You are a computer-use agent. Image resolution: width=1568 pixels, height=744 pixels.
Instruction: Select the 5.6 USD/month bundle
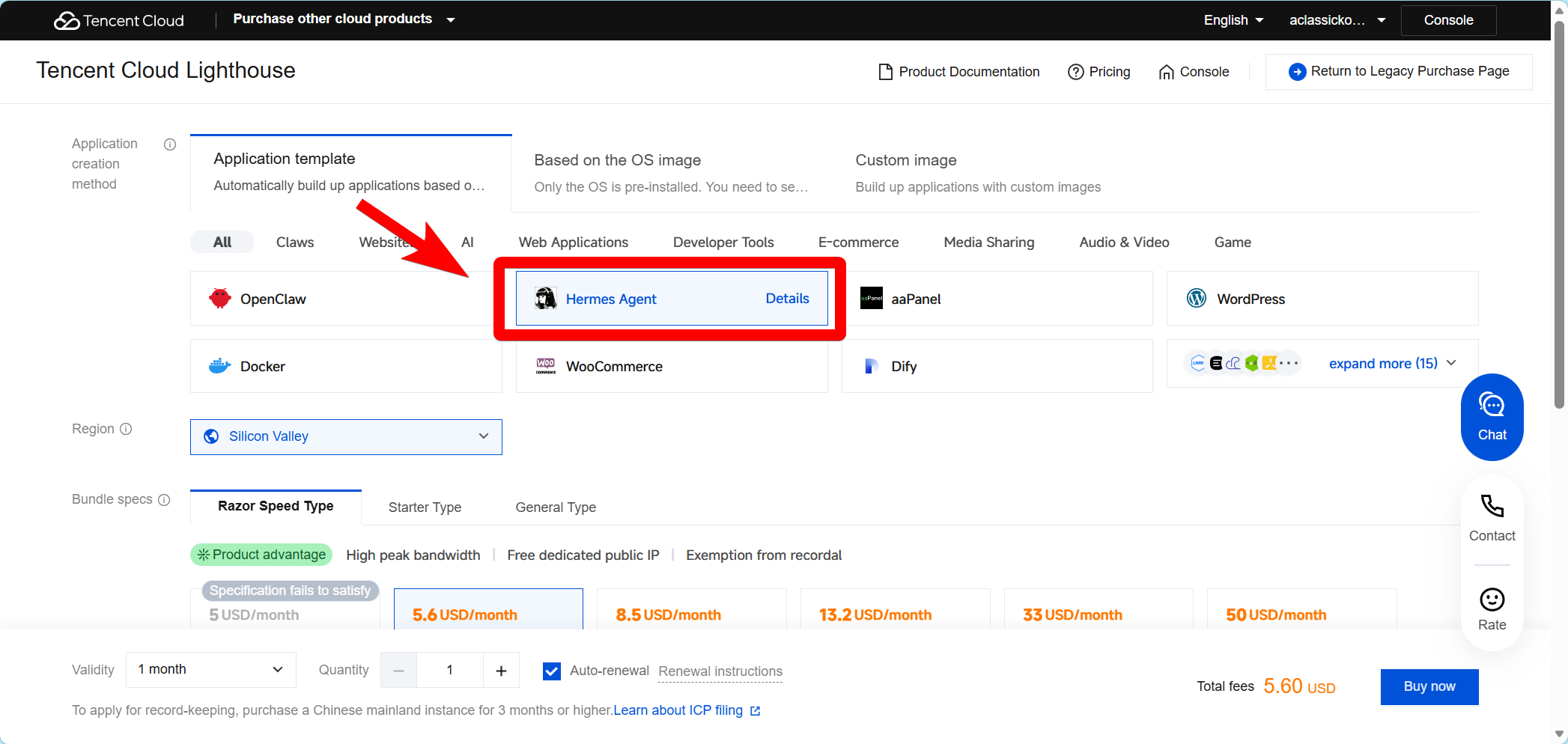click(488, 609)
